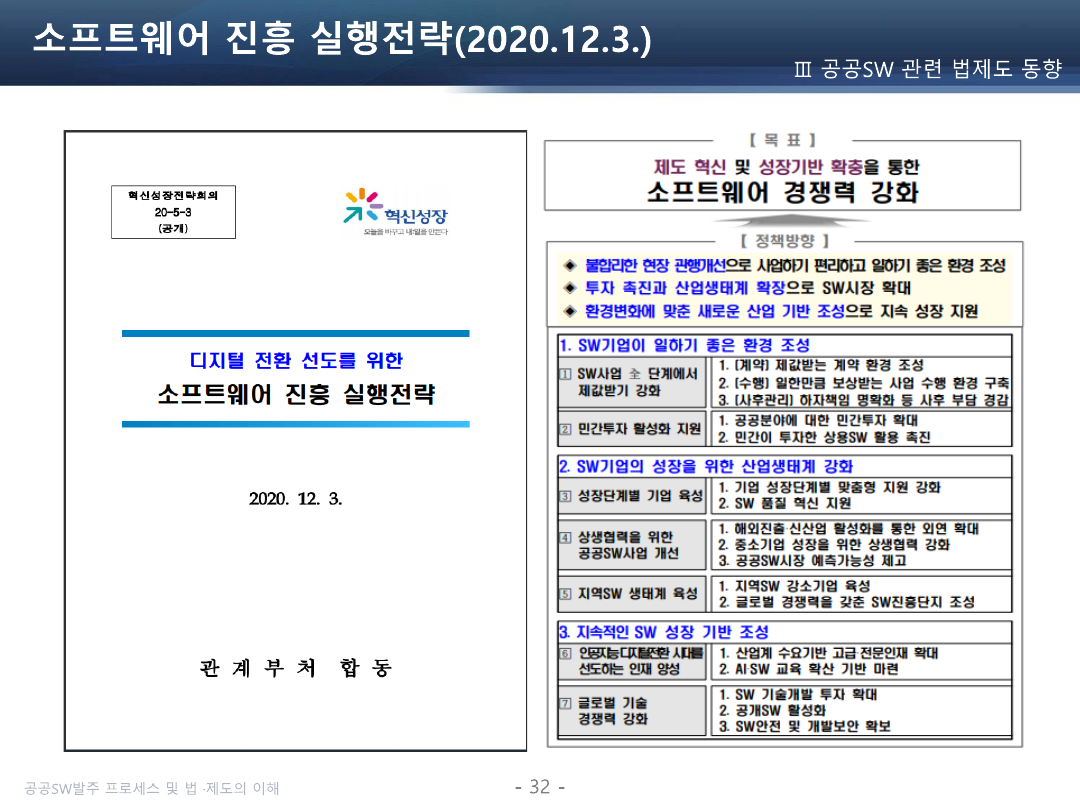This screenshot has width=1080, height=810.
Task: Click the gray arrow below the 목표 box
Action: tap(781, 221)
